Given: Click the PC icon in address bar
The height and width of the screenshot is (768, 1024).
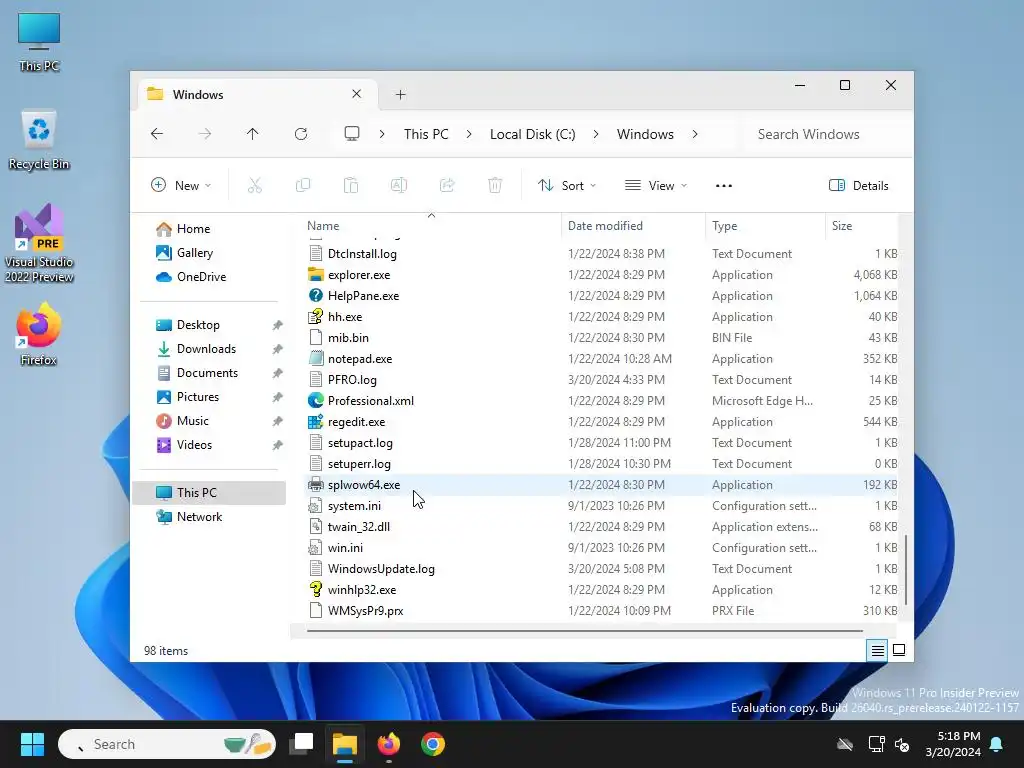Looking at the screenshot, I should click(x=352, y=134).
